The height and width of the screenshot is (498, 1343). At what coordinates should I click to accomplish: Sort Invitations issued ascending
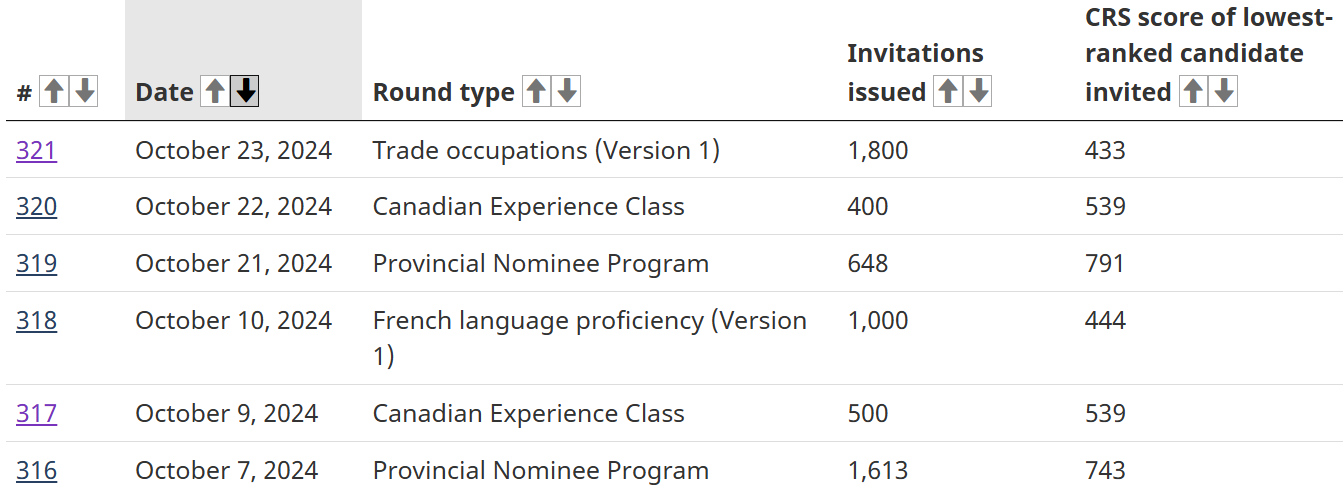pyautogui.click(x=947, y=92)
